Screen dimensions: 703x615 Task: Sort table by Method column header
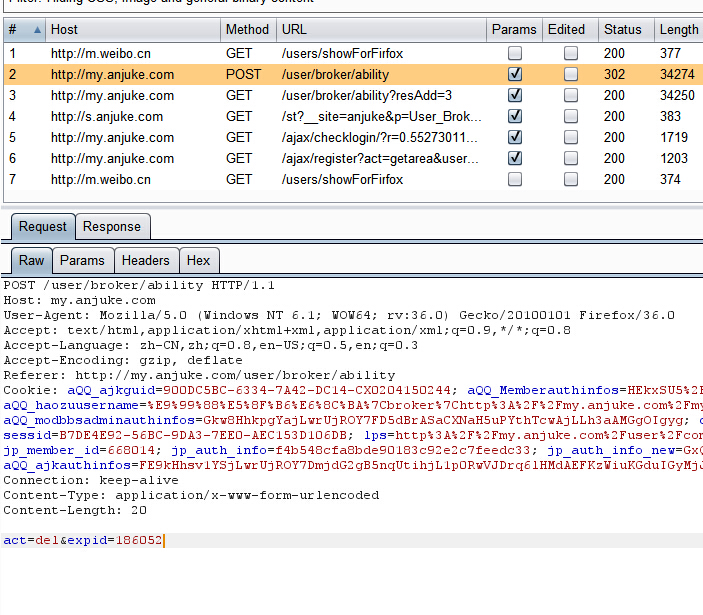pos(248,30)
